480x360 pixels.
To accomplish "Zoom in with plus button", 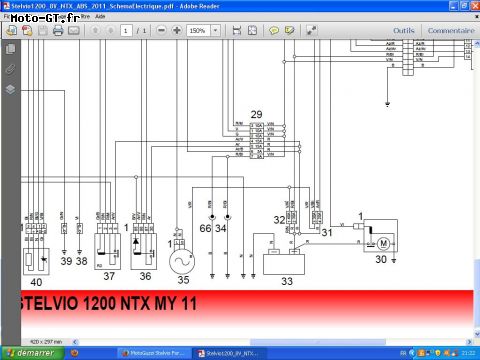I will click(177, 31).
